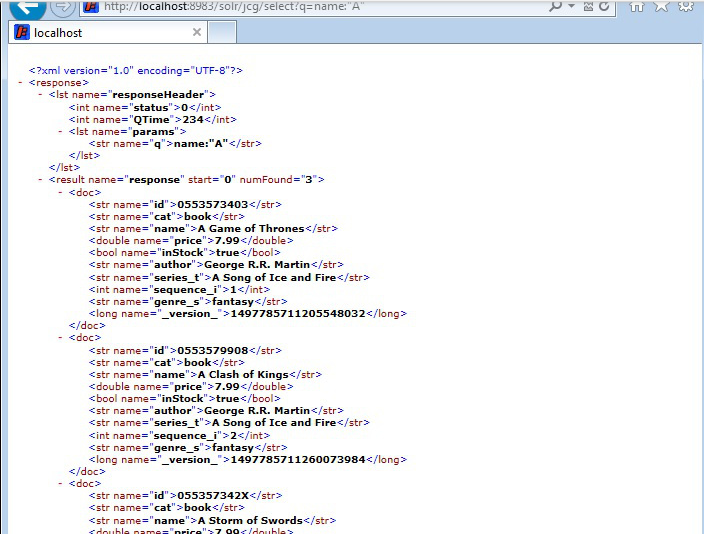Refresh the page with the reload icon
The width and height of the screenshot is (704, 534).
pos(604,6)
